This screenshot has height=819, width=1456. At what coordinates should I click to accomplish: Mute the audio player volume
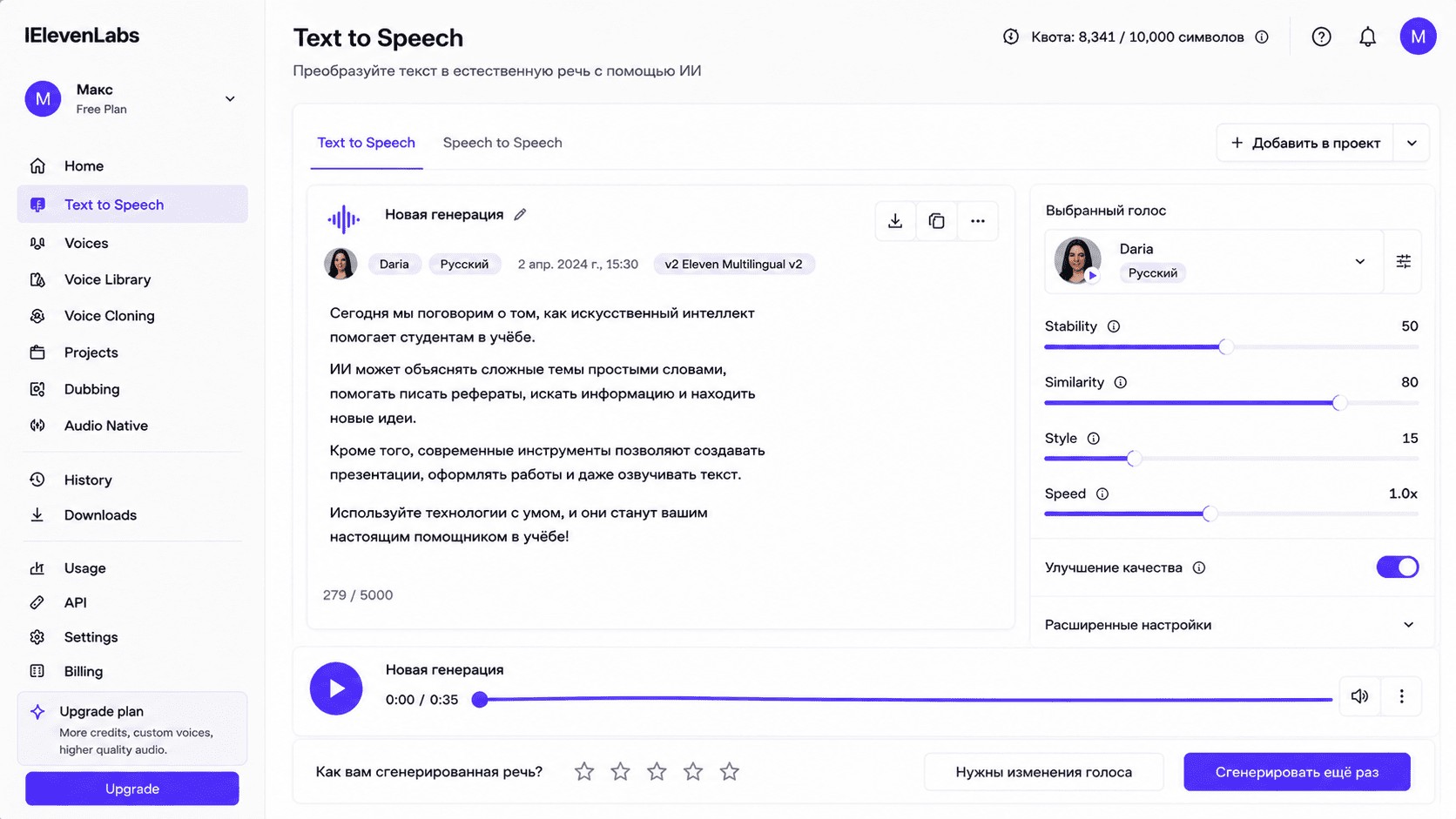tap(1359, 696)
